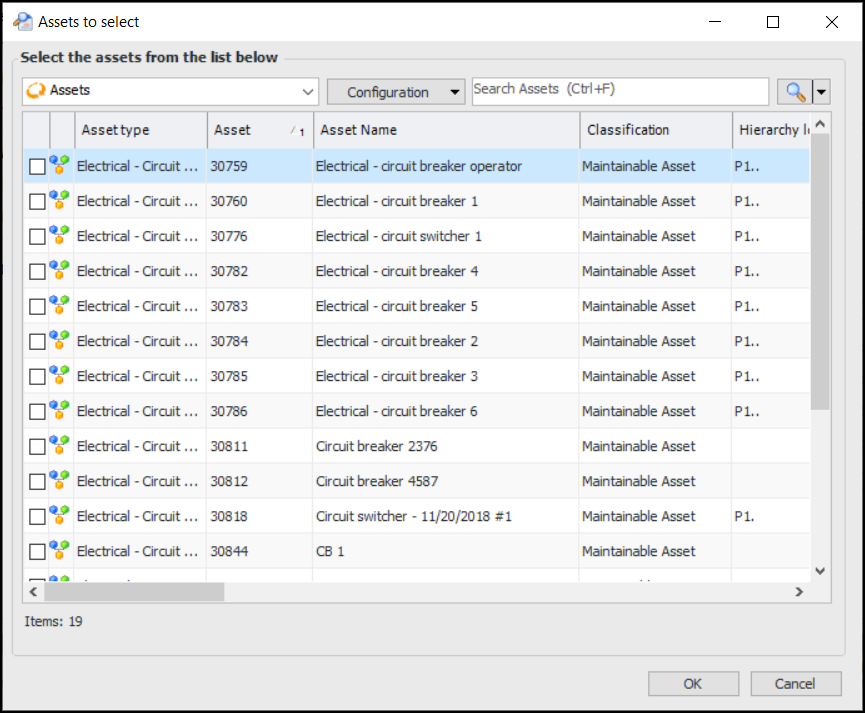Open the search options dropdown arrow

pos(822,92)
